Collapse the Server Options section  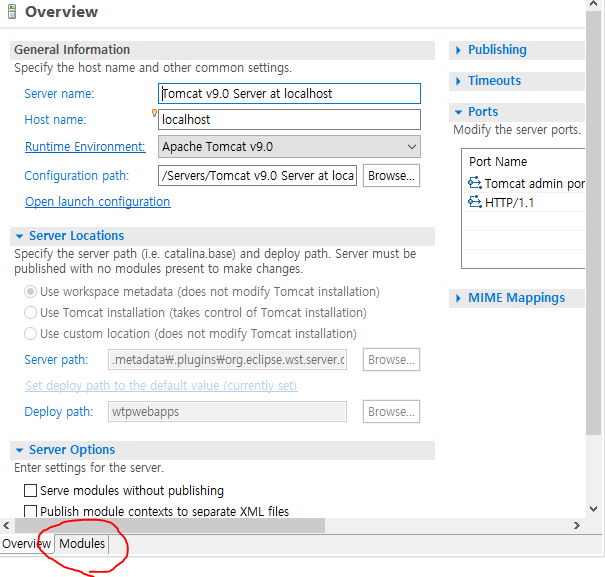[x=19, y=450]
